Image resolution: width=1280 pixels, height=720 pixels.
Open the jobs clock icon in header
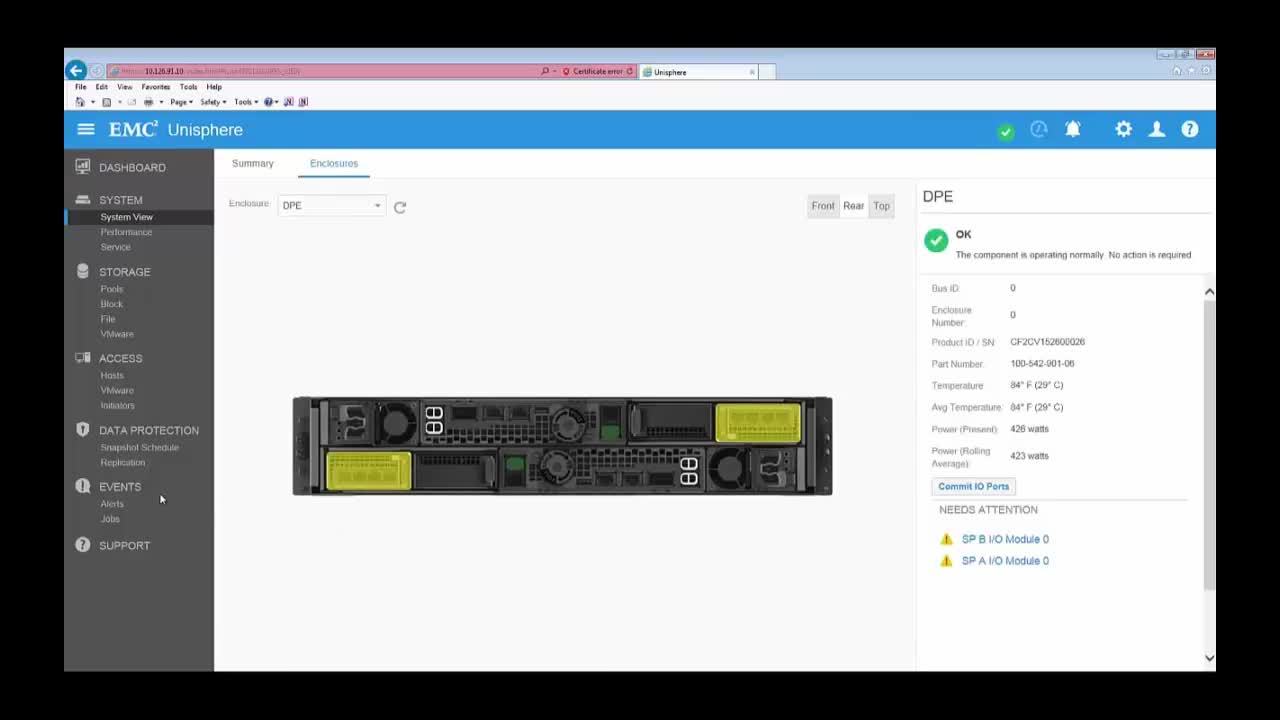(x=1039, y=129)
